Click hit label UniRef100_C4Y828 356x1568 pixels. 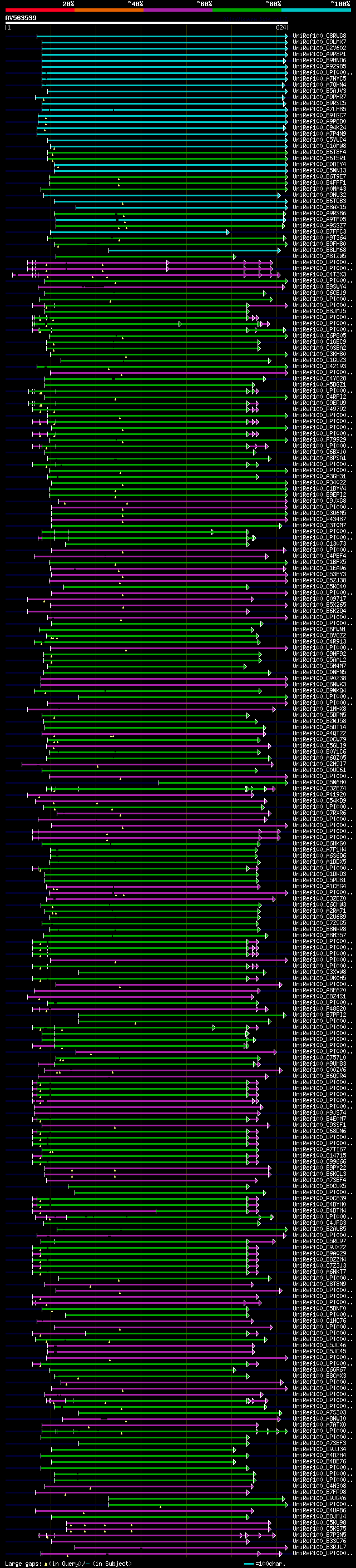(x=319, y=378)
